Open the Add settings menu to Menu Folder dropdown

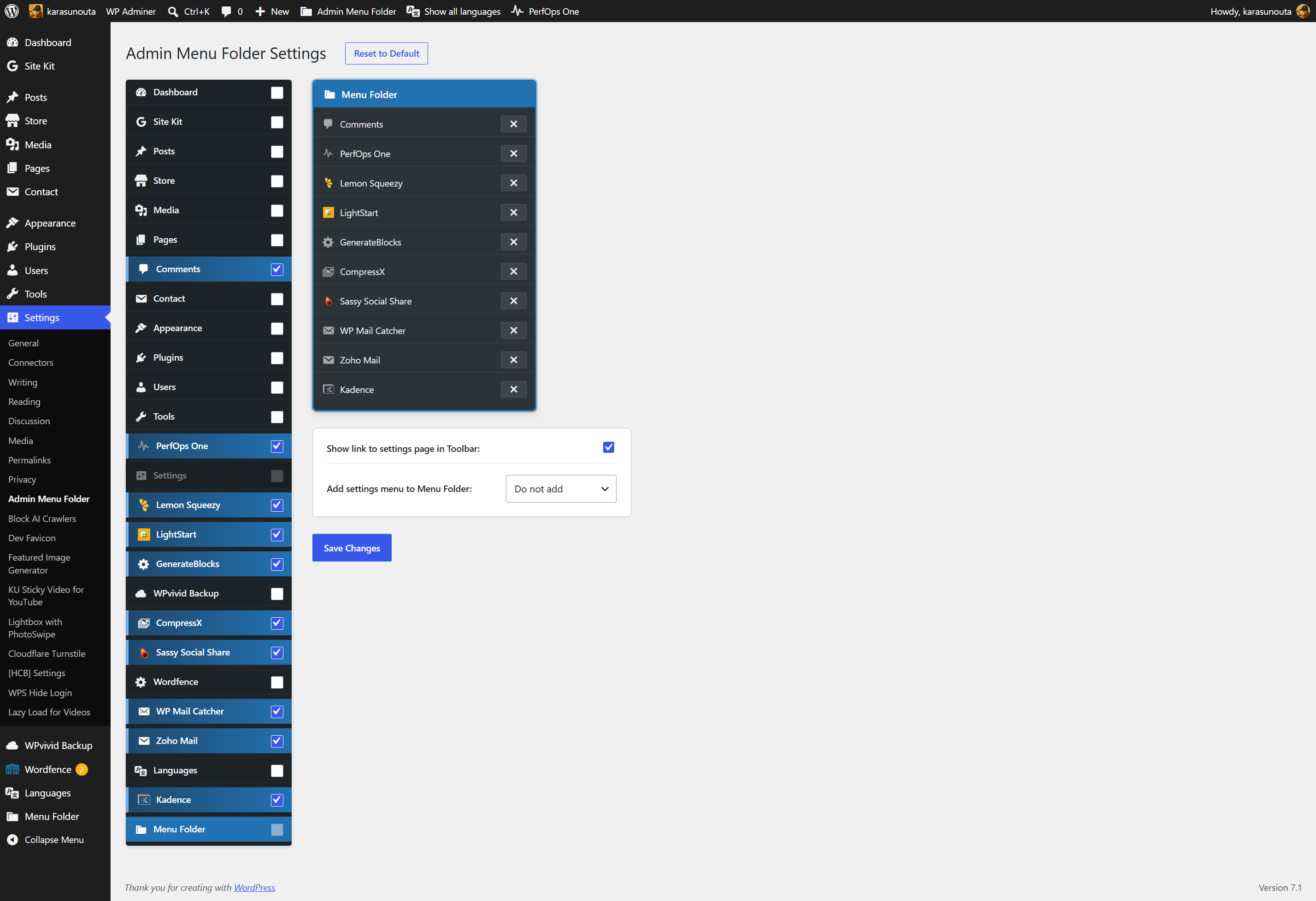(561, 488)
